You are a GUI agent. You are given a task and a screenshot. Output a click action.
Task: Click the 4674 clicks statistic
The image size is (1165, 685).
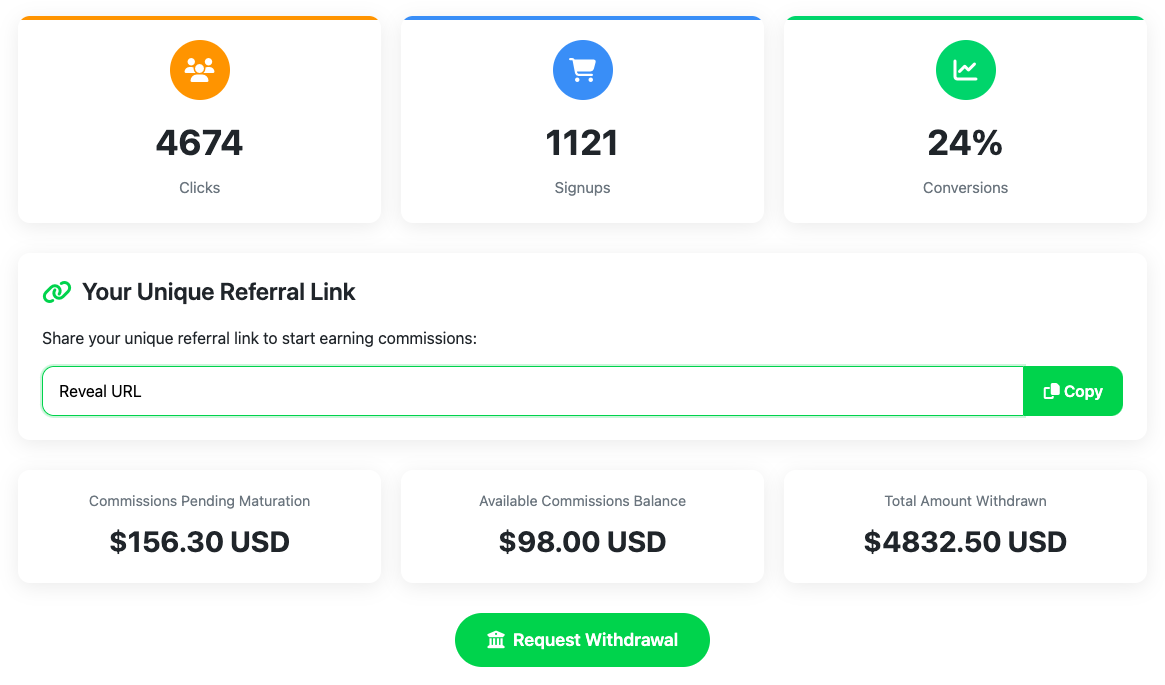pyautogui.click(x=199, y=142)
